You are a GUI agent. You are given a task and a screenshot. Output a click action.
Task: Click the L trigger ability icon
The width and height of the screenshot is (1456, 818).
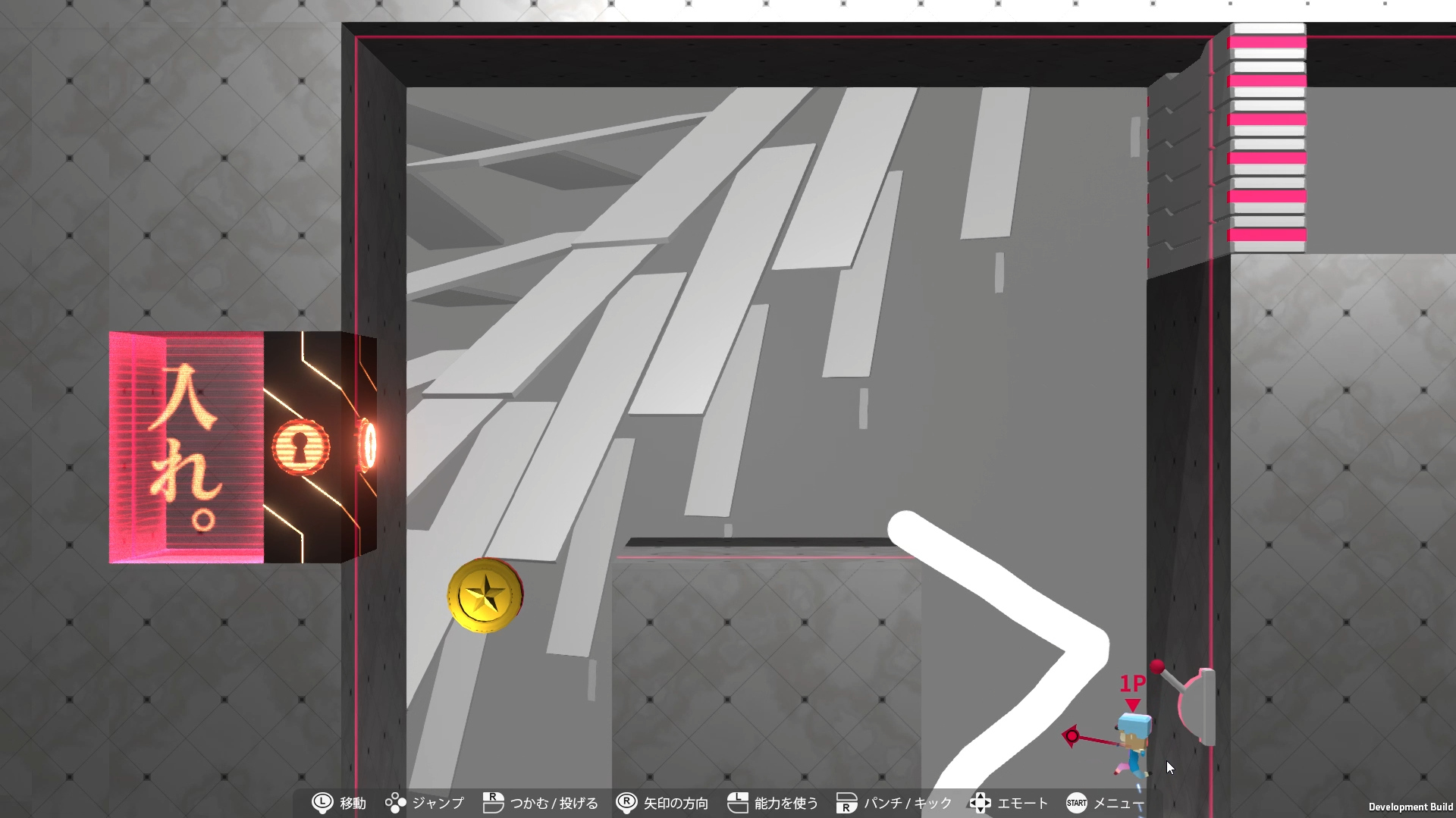point(737,803)
